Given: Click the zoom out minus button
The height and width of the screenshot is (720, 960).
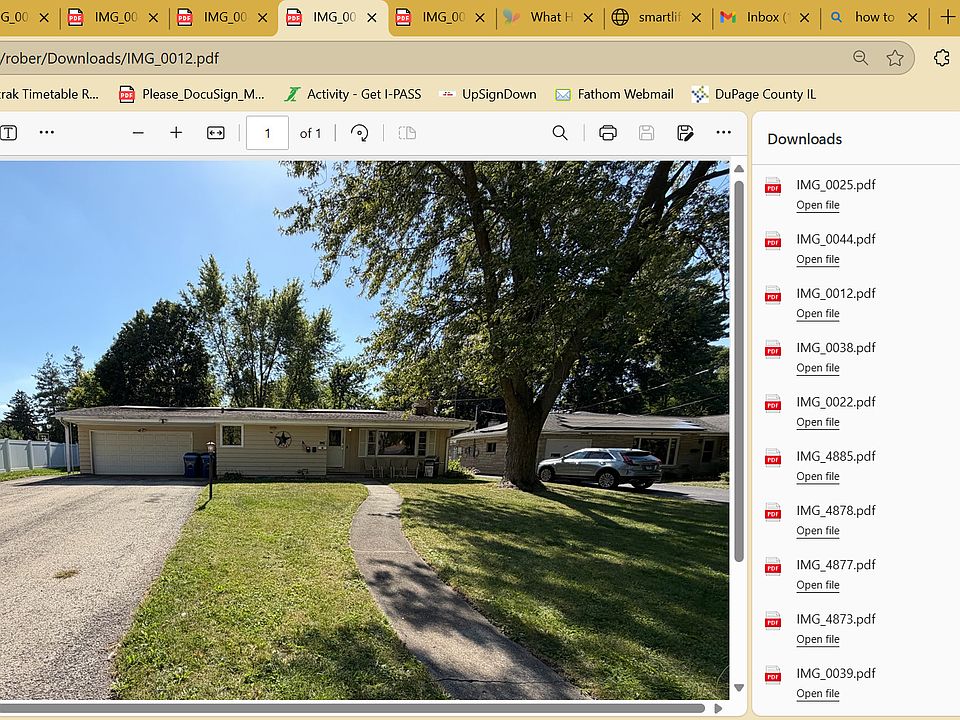Looking at the screenshot, I should tap(138, 133).
